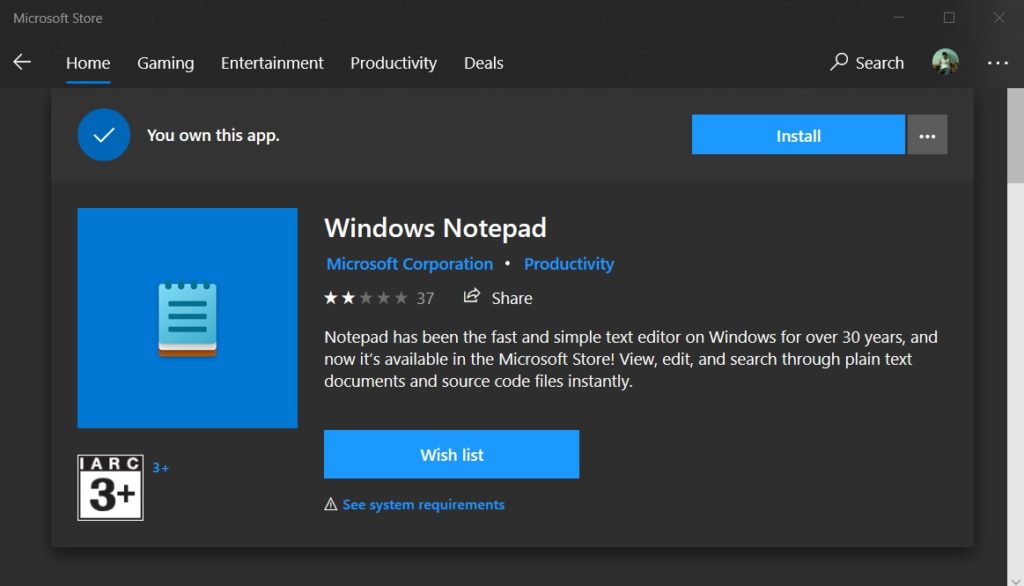The height and width of the screenshot is (586, 1024).
Task: Add Windows Notepad to your Wish list
Action: pos(451,454)
